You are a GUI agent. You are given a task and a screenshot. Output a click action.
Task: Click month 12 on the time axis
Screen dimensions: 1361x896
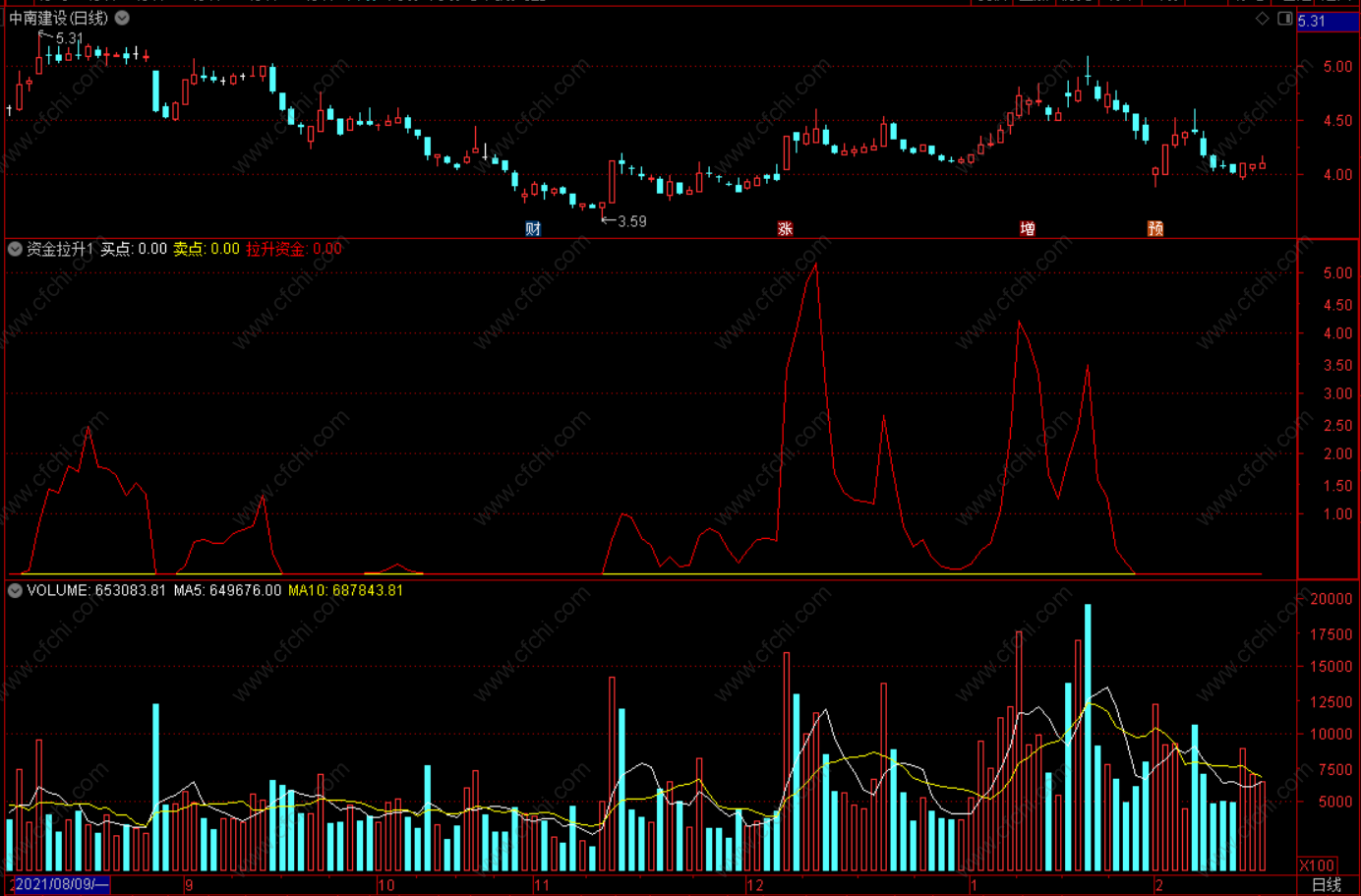tap(754, 884)
